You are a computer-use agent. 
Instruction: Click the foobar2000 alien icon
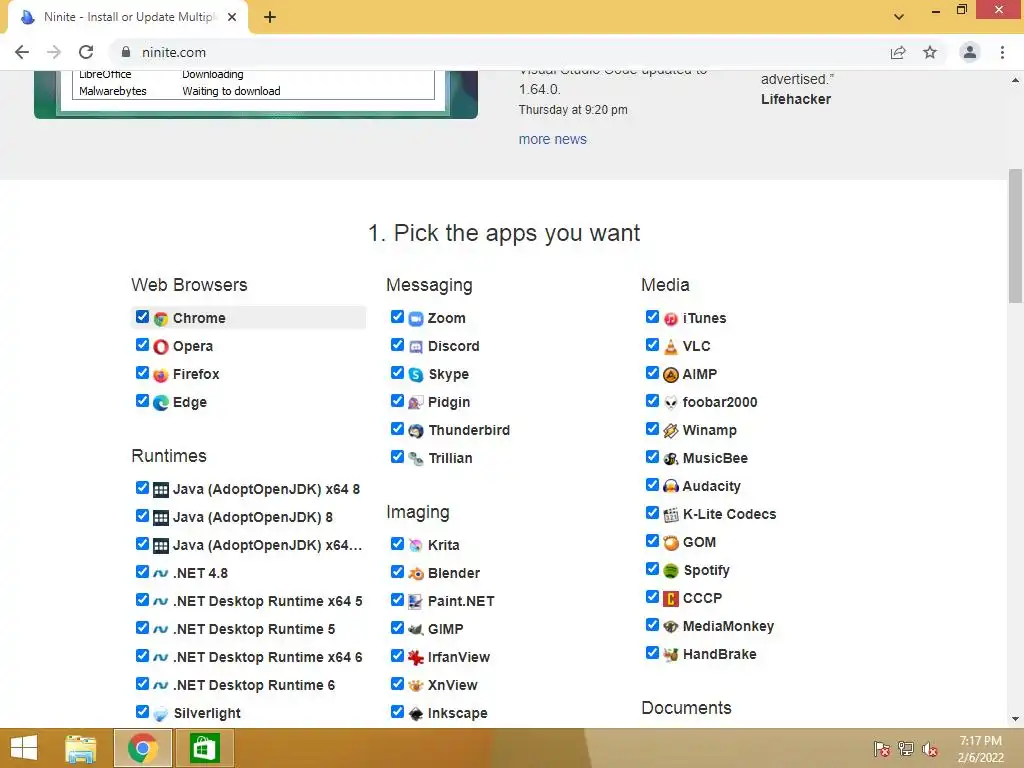(671, 403)
